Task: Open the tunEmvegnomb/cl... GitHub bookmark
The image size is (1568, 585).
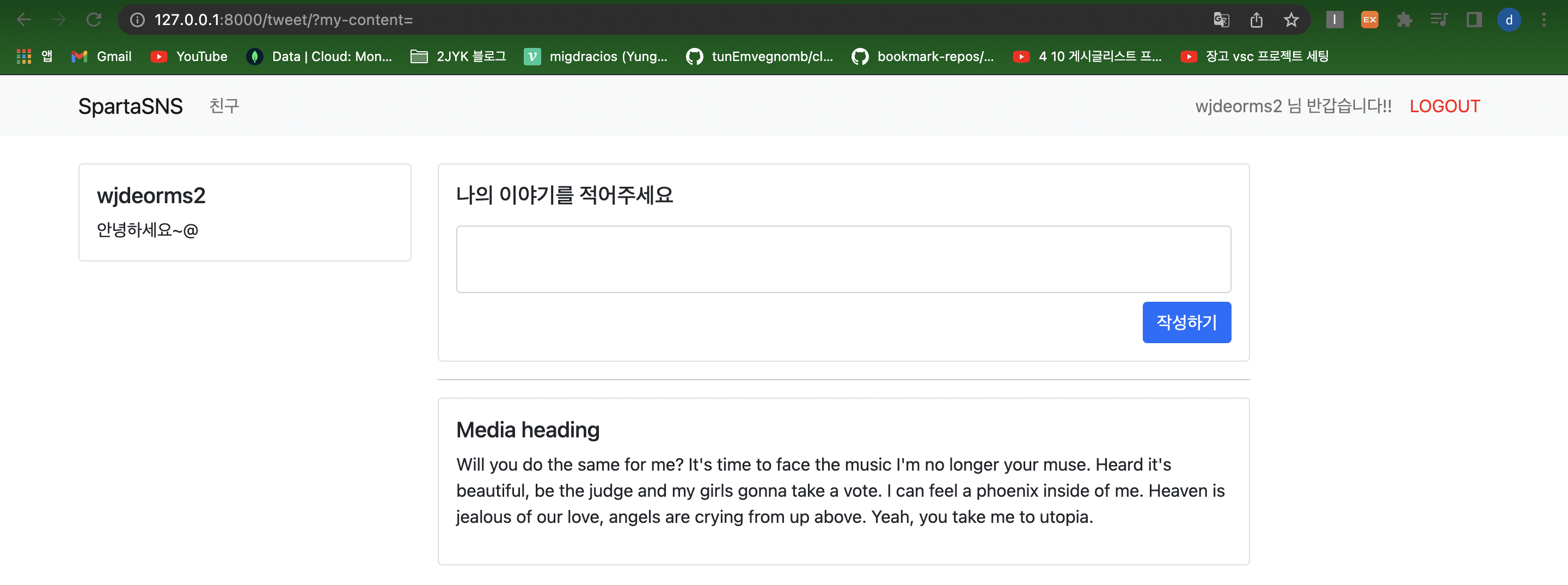Action: click(x=759, y=57)
